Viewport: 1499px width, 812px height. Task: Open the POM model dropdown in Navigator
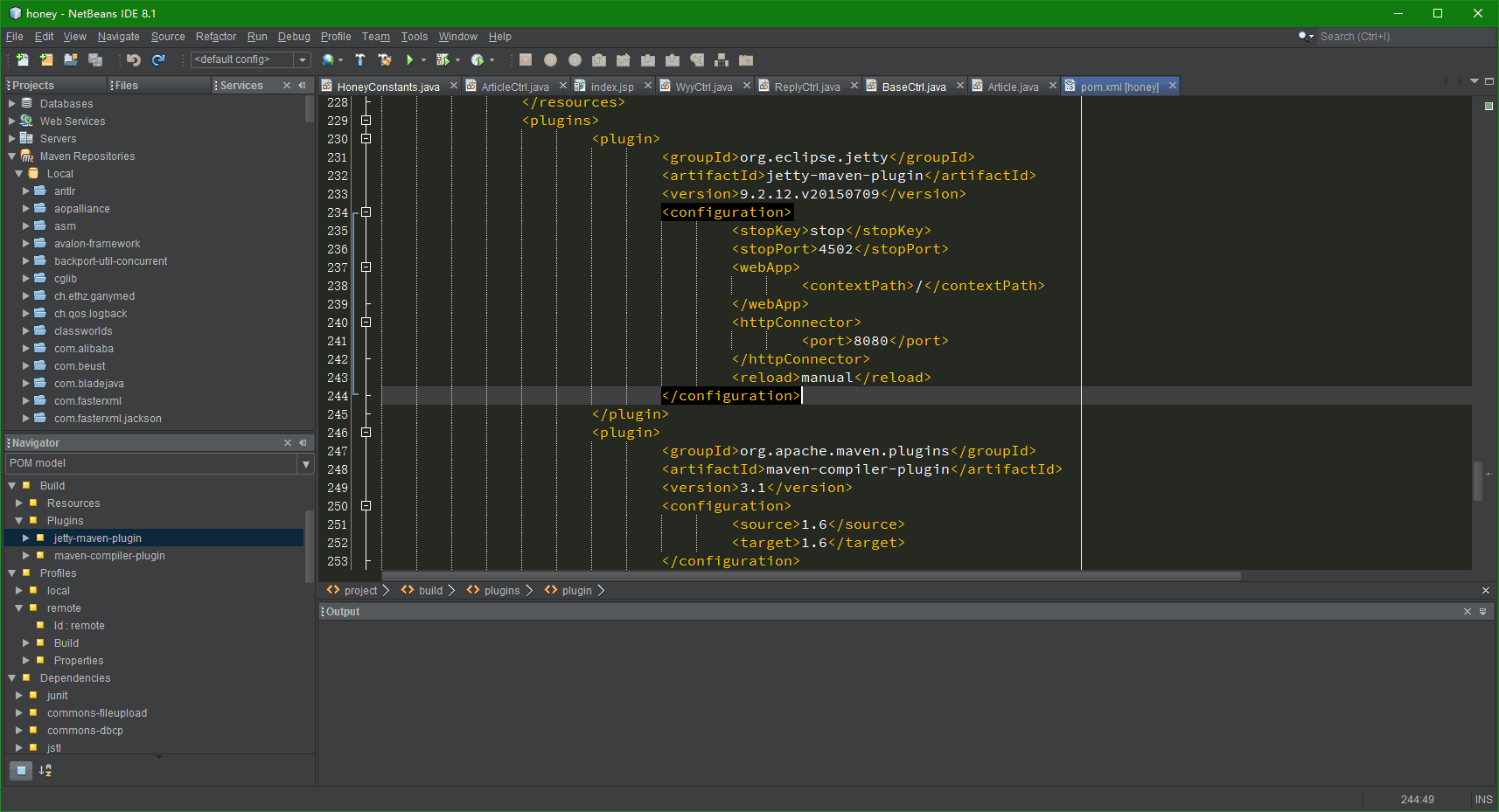pos(305,463)
